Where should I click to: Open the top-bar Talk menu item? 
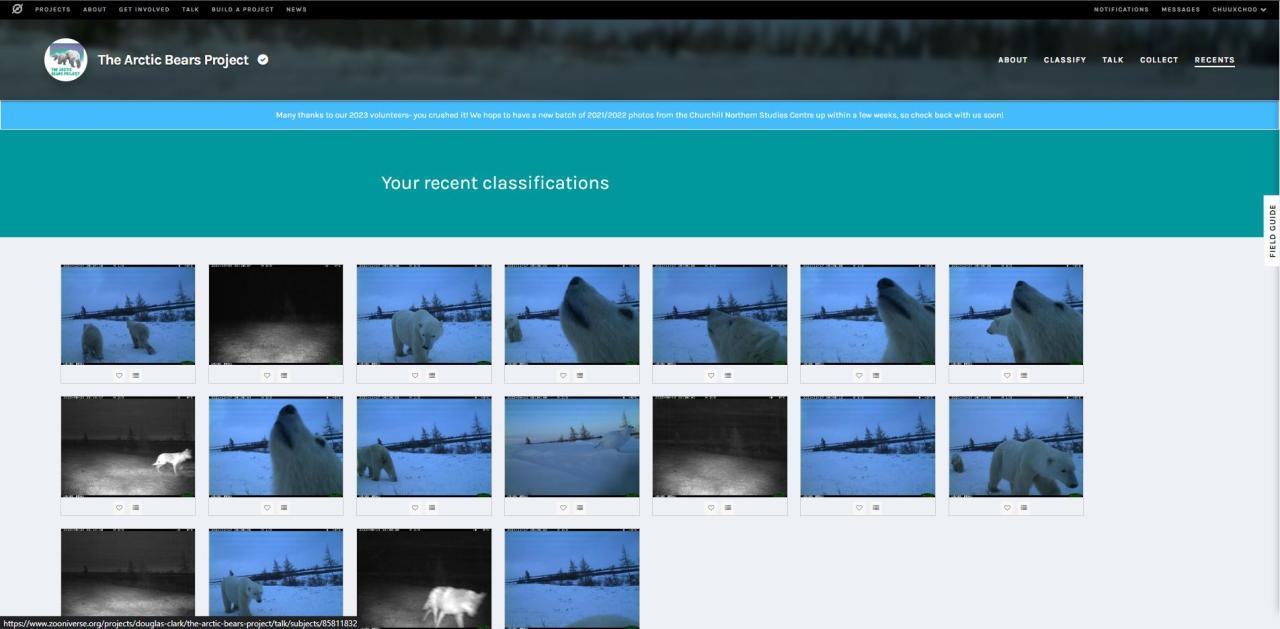pyautogui.click(x=191, y=9)
